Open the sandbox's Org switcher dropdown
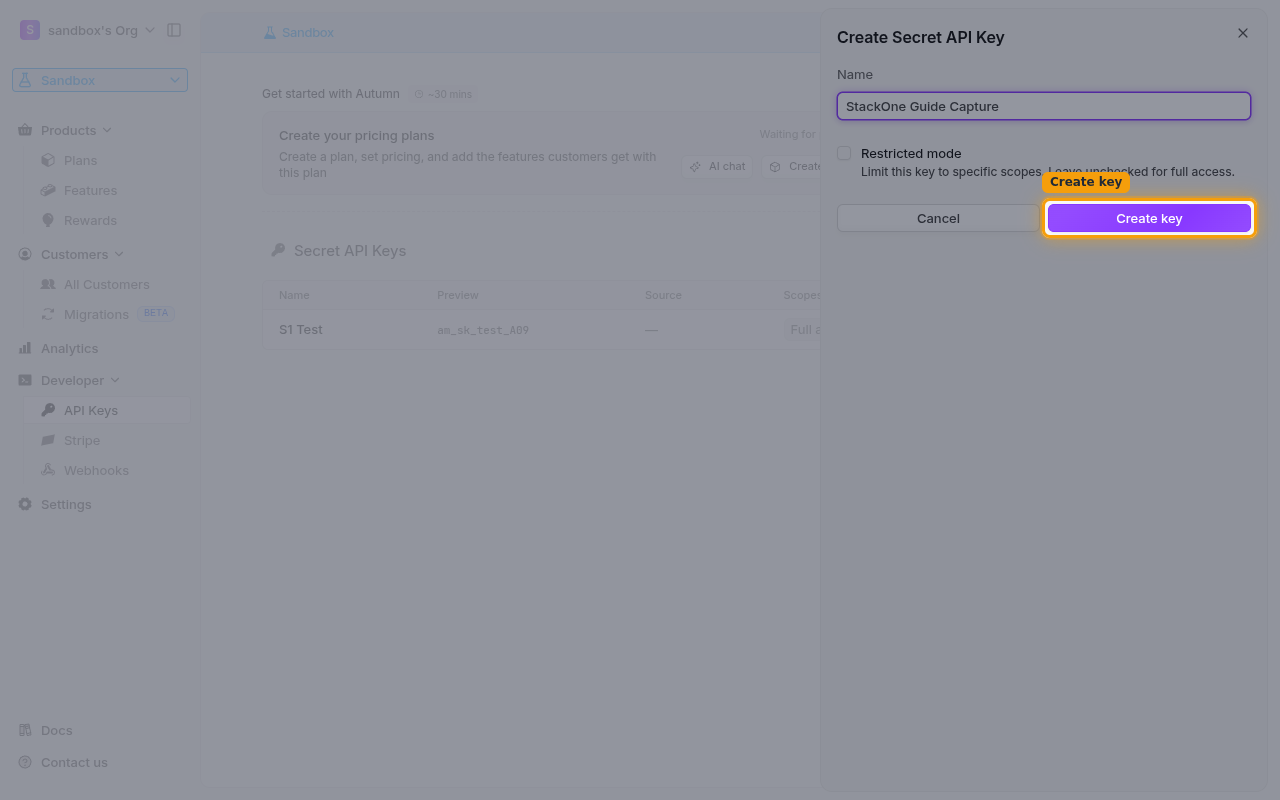 pyautogui.click(x=88, y=30)
